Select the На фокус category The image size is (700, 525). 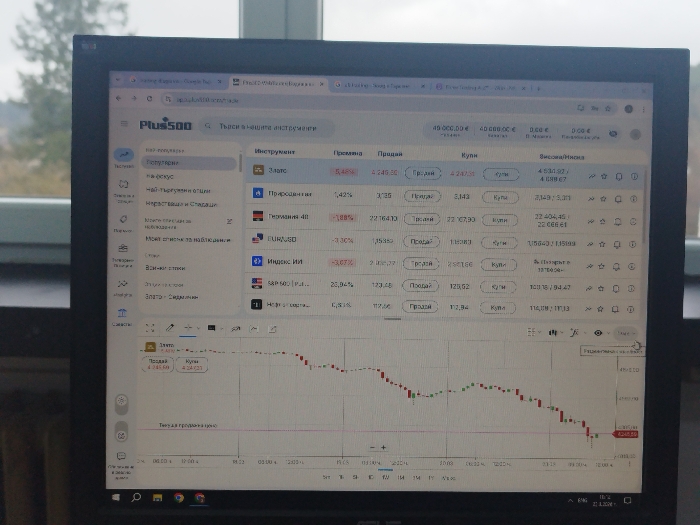[160, 176]
